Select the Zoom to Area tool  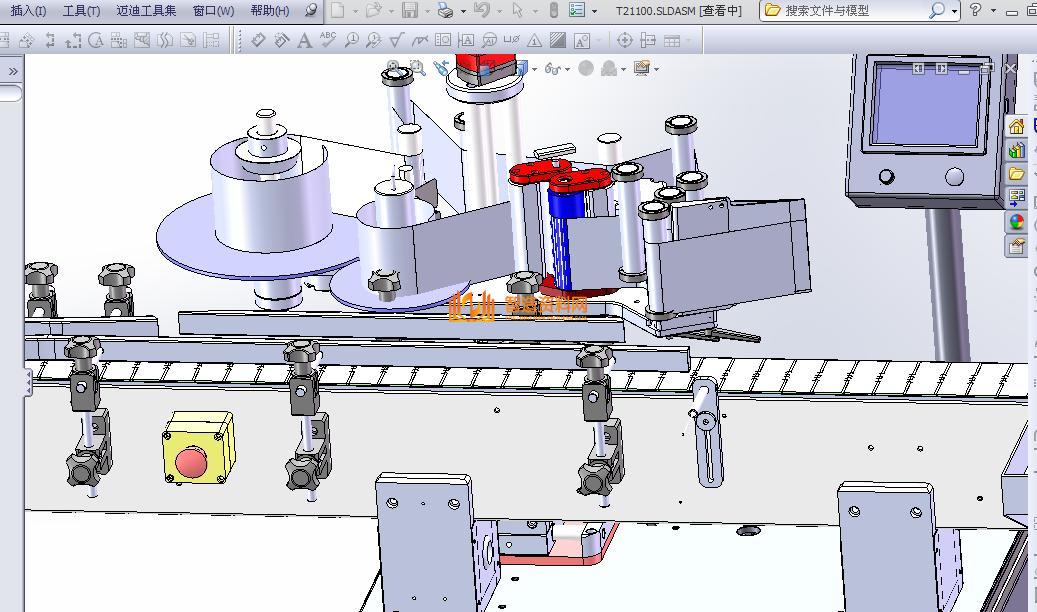click(417, 69)
